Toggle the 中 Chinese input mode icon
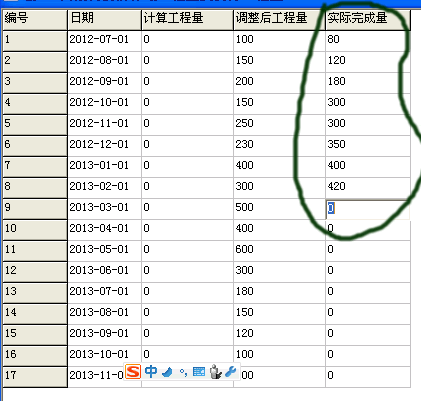421x401 pixels. pos(151,371)
